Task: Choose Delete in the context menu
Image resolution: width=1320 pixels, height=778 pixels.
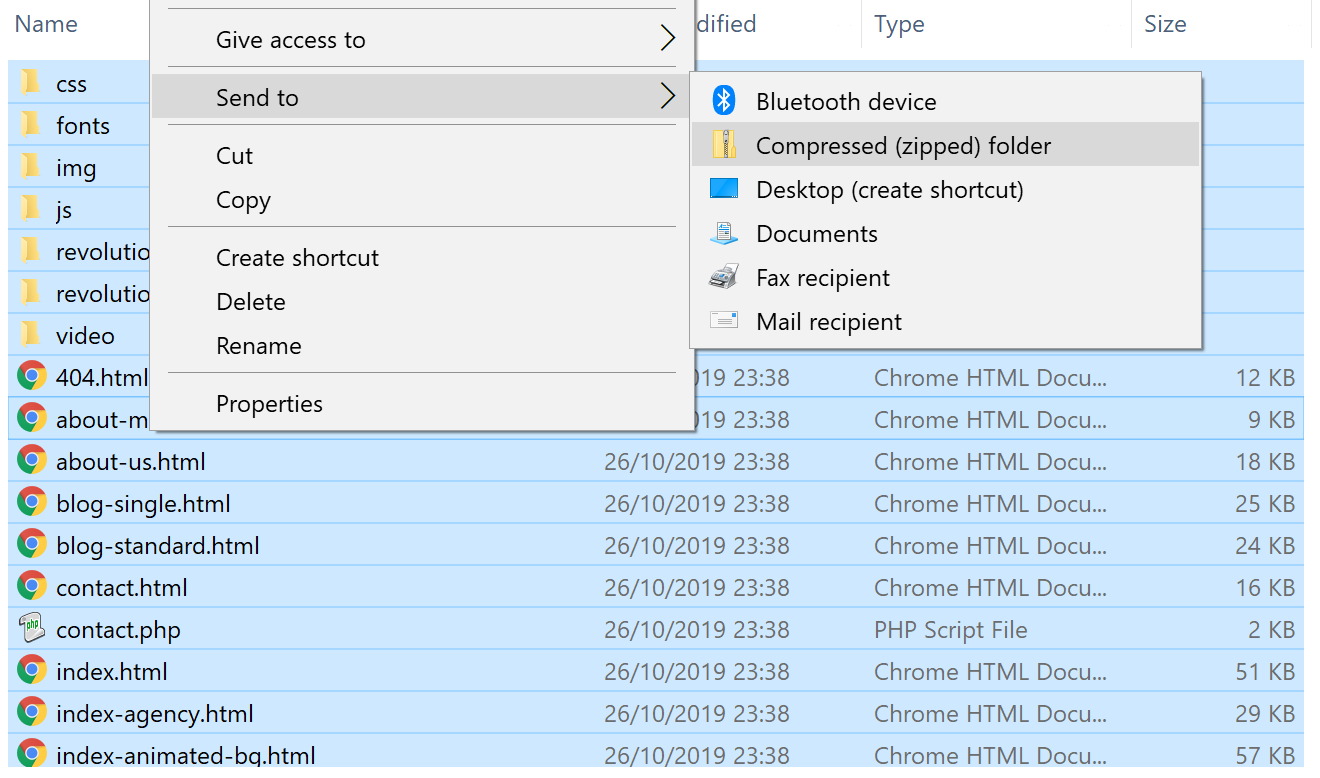Action: click(251, 302)
